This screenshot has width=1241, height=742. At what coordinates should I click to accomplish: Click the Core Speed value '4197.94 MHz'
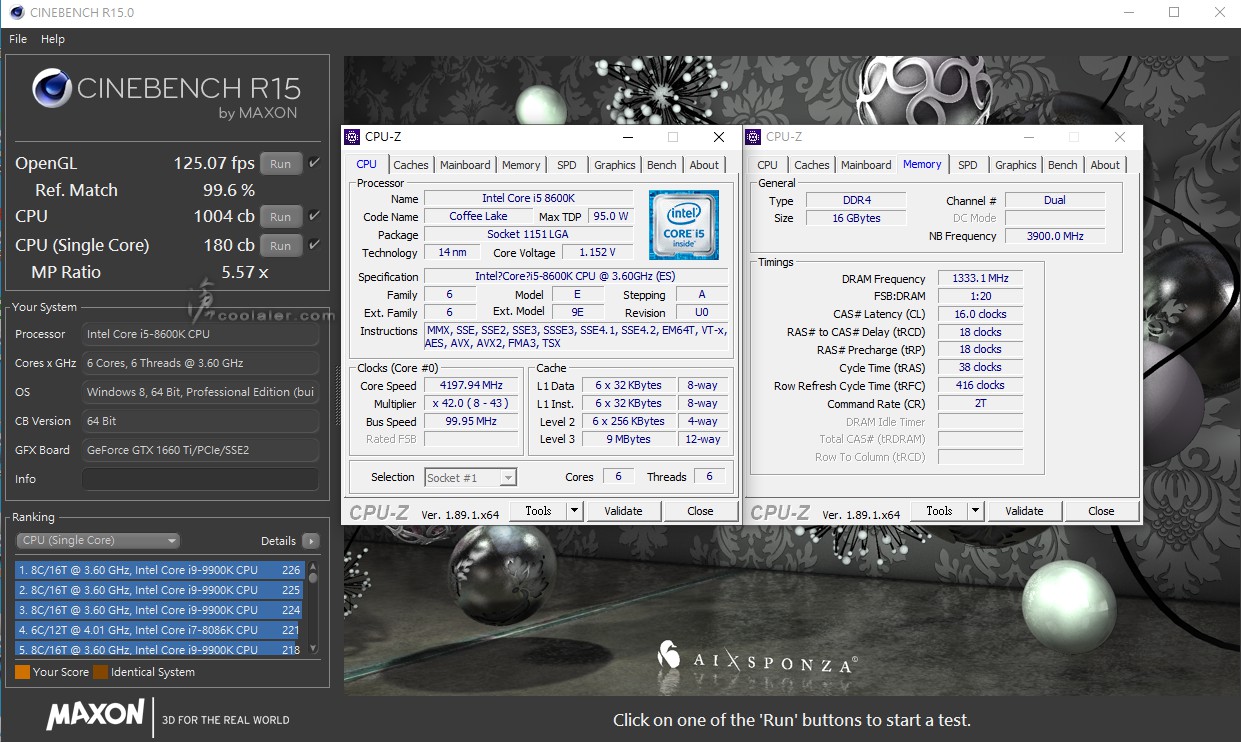pyautogui.click(x=471, y=386)
